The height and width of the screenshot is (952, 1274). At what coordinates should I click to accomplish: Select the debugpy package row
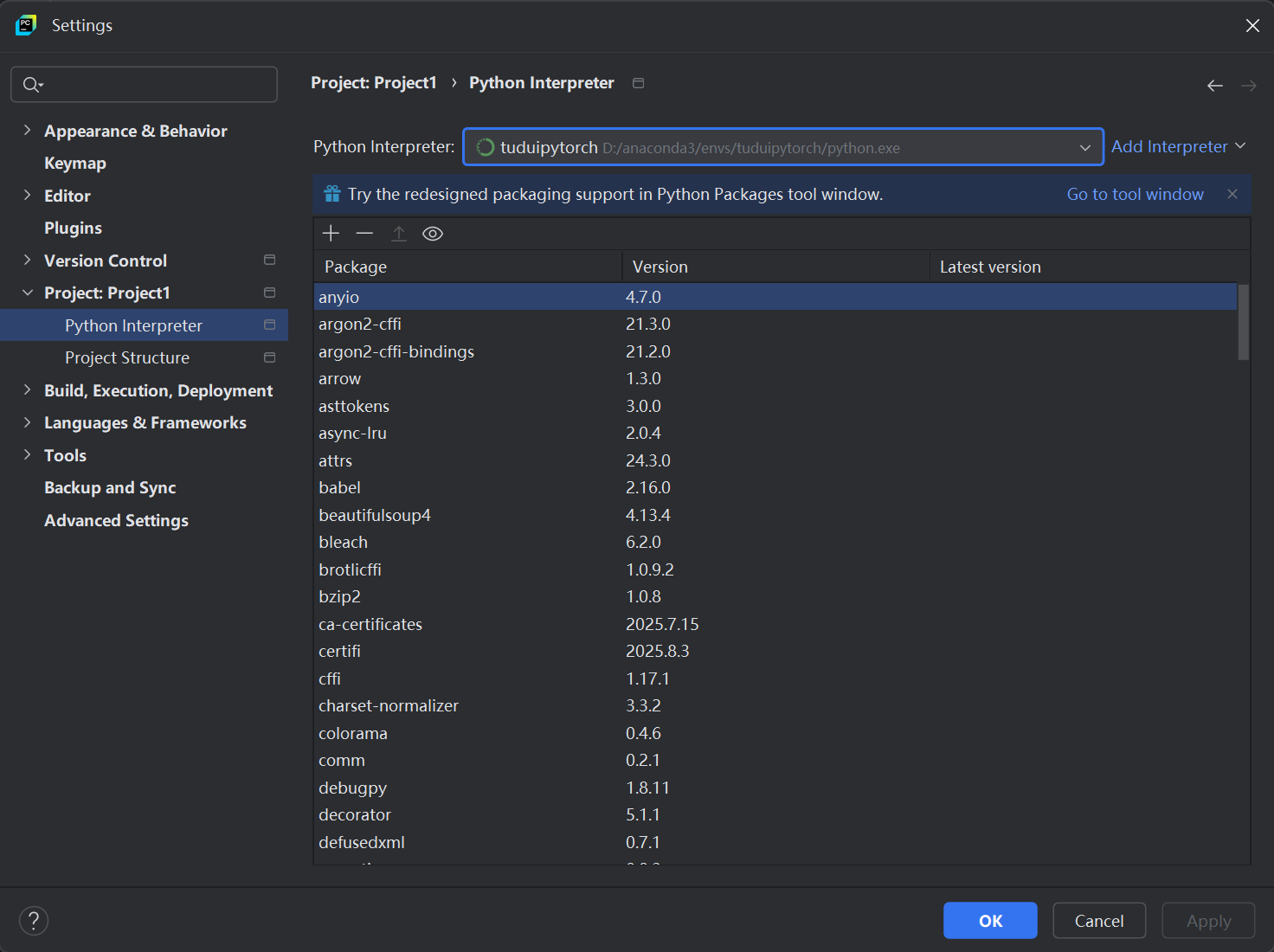coord(775,788)
